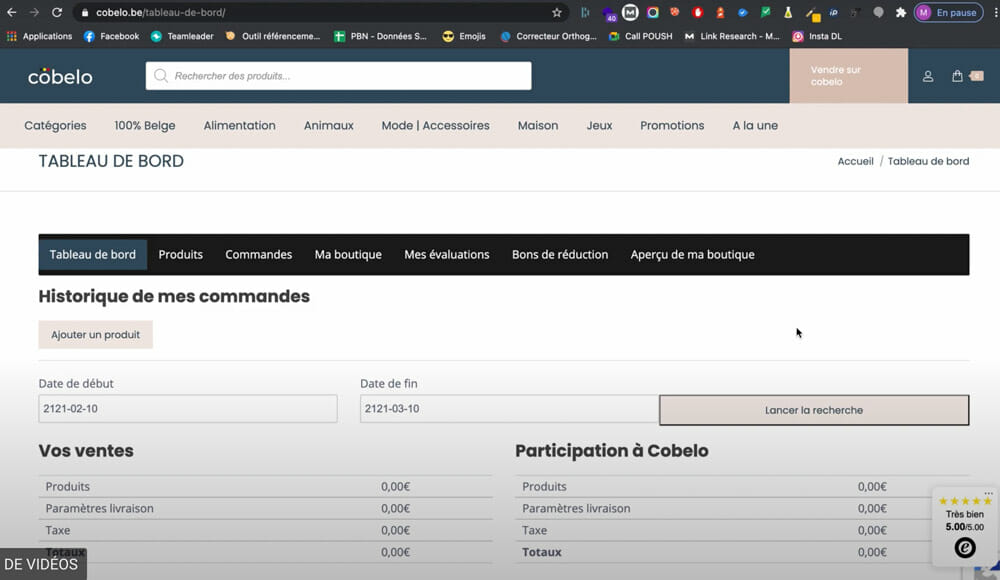Click the search magnifier icon
The image size is (1000, 580).
click(161, 76)
